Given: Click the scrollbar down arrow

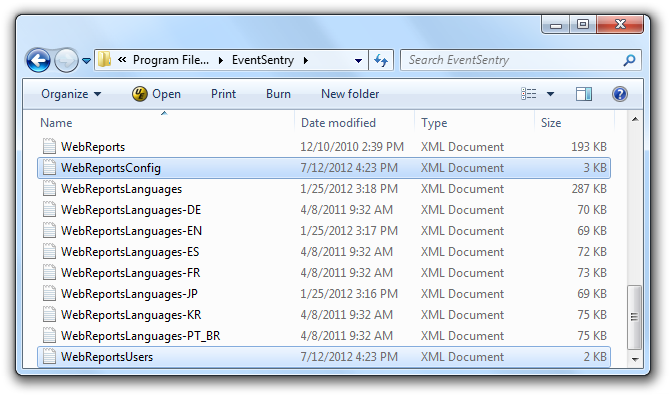Looking at the screenshot, I should (x=635, y=359).
